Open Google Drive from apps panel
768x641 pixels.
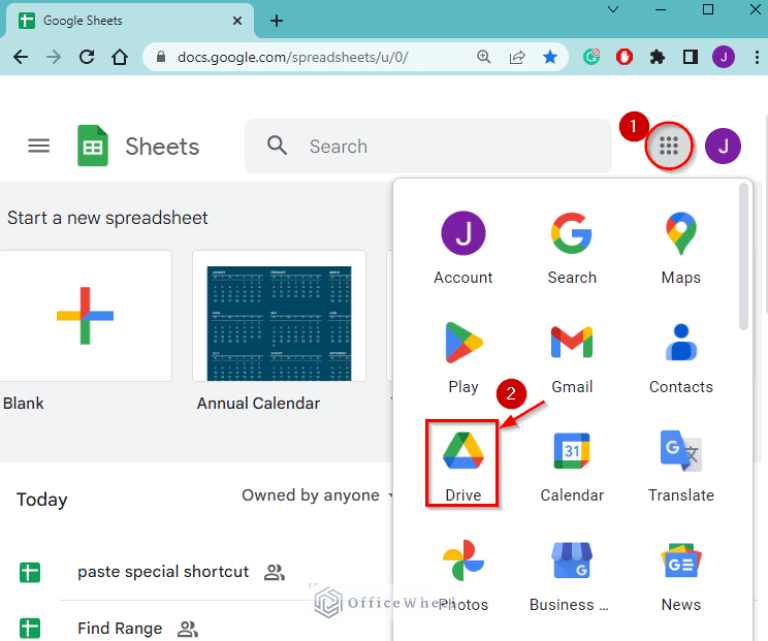[x=463, y=462]
